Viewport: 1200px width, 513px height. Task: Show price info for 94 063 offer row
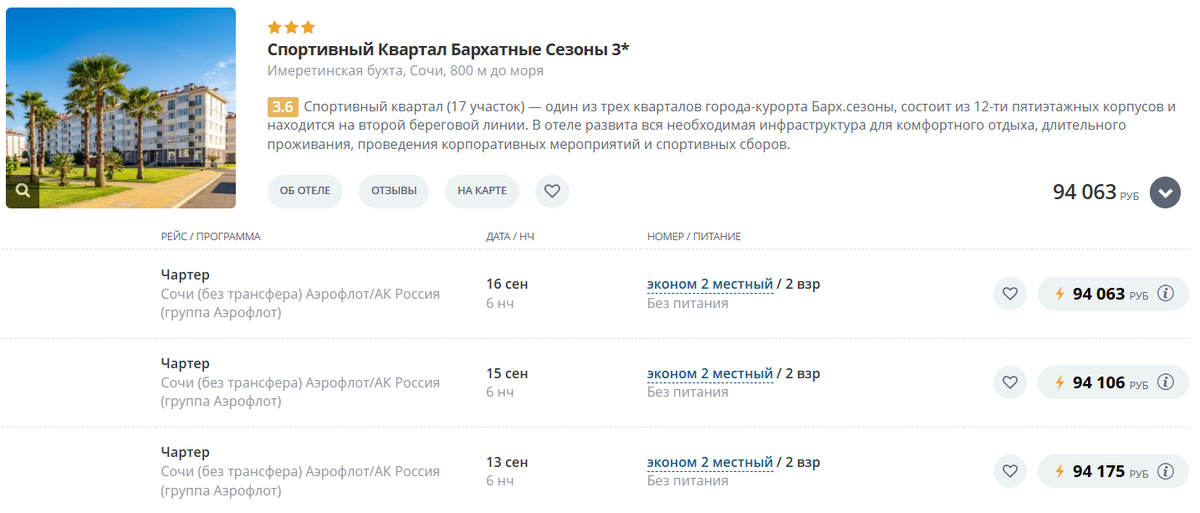pos(1165,294)
